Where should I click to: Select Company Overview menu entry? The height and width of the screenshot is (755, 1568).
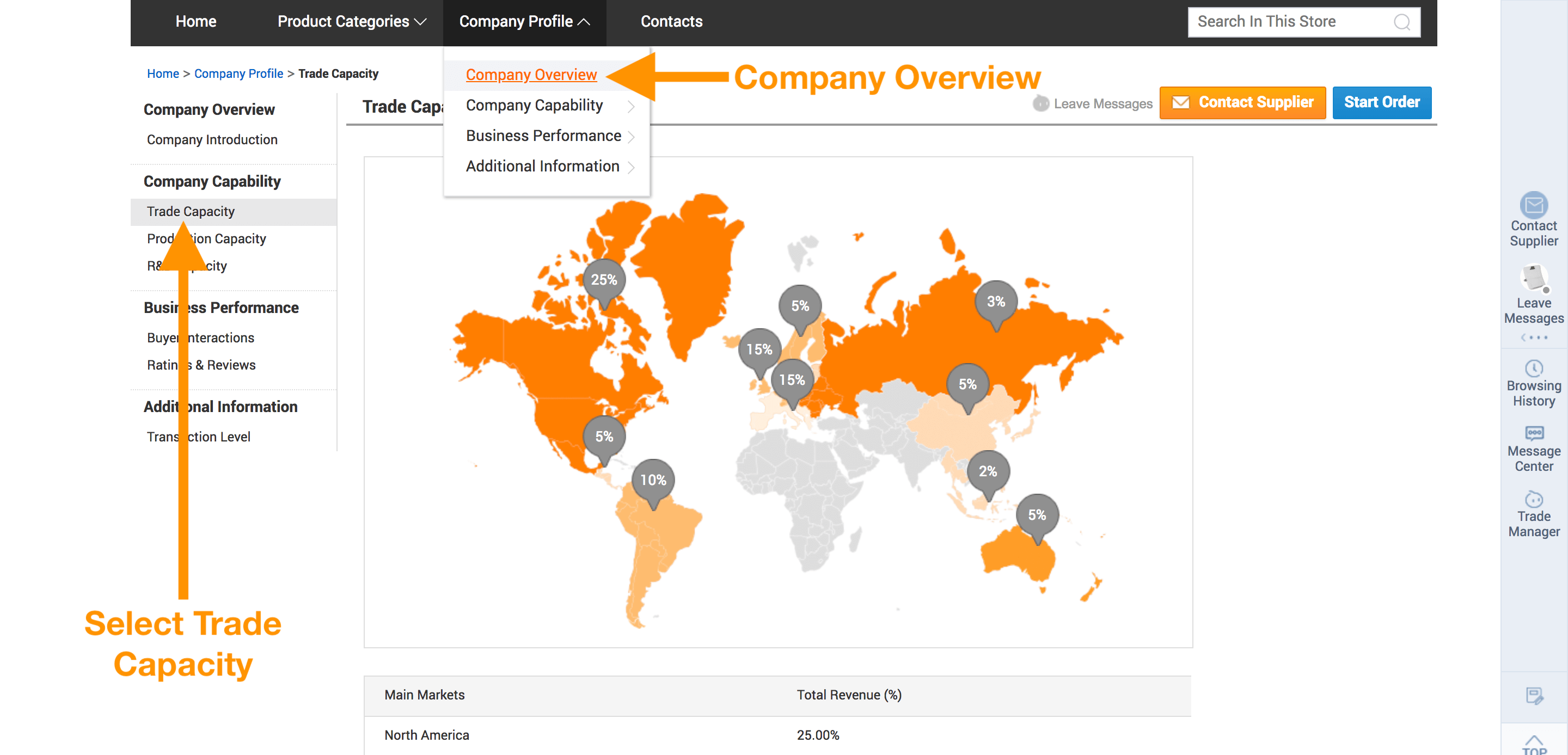531,75
